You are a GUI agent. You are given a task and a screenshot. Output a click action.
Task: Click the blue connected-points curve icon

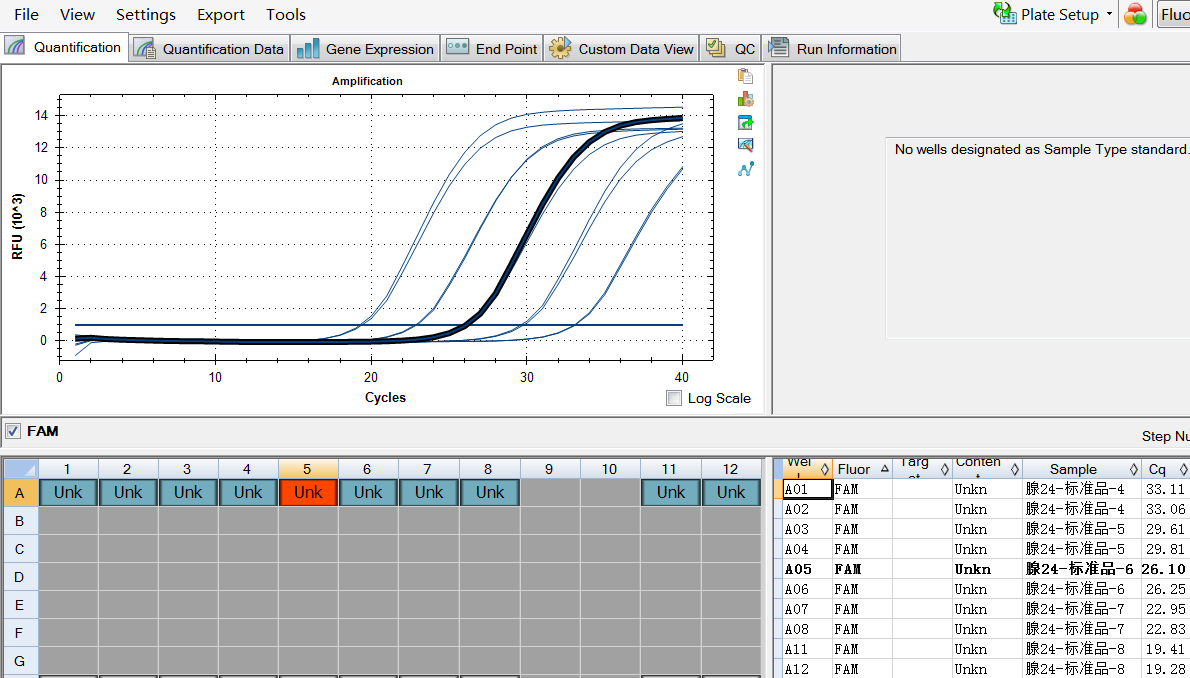(745, 169)
